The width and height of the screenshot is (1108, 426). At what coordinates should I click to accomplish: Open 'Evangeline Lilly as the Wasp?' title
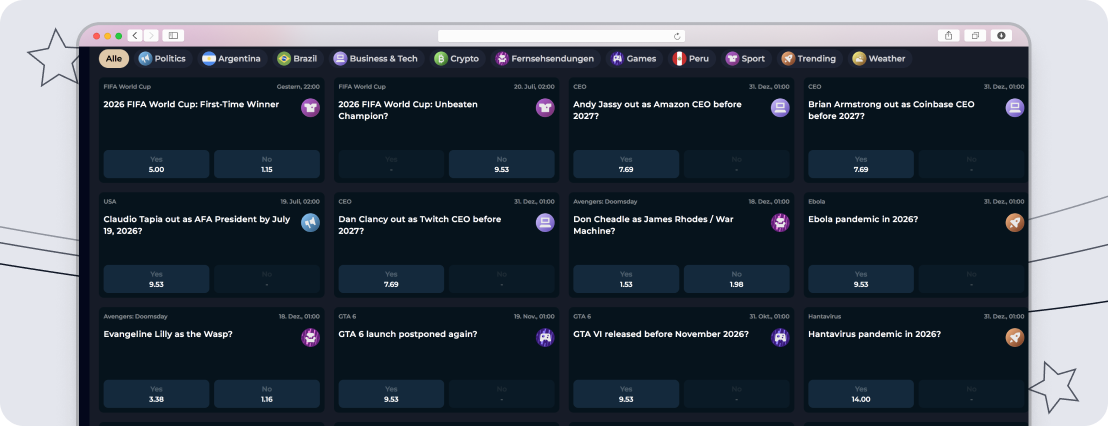[168, 334]
